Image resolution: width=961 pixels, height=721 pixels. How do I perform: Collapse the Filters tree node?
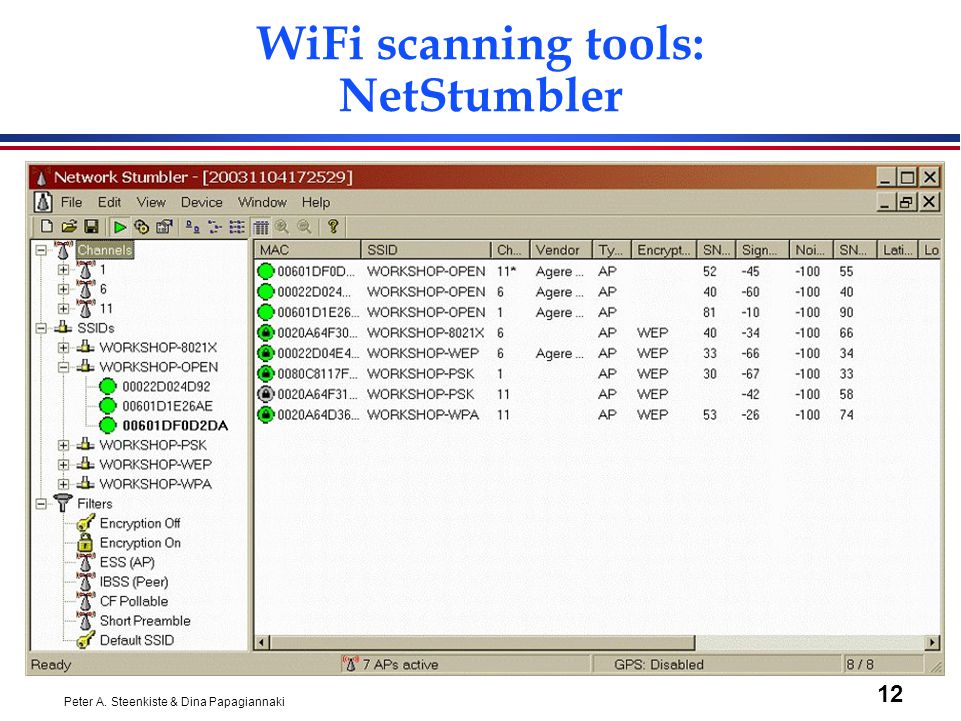(x=40, y=504)
